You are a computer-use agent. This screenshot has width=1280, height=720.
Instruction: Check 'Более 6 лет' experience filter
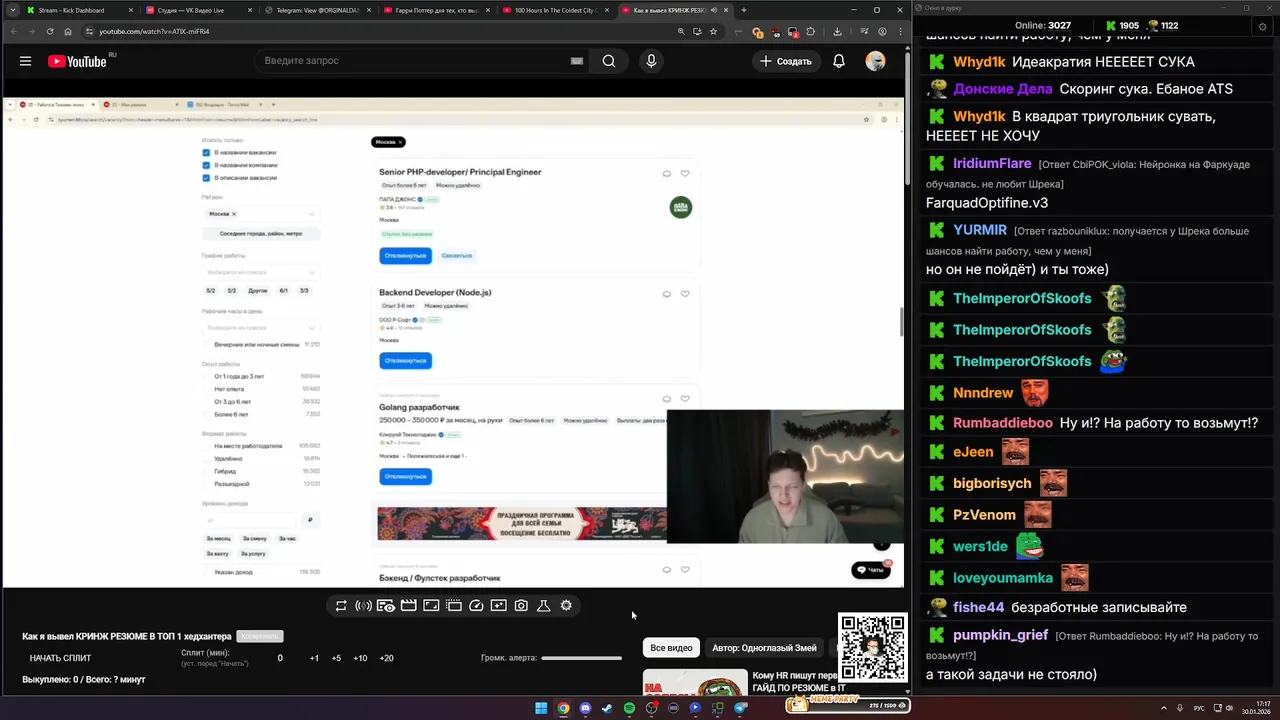pyautogui.click(x=207, y=414)
